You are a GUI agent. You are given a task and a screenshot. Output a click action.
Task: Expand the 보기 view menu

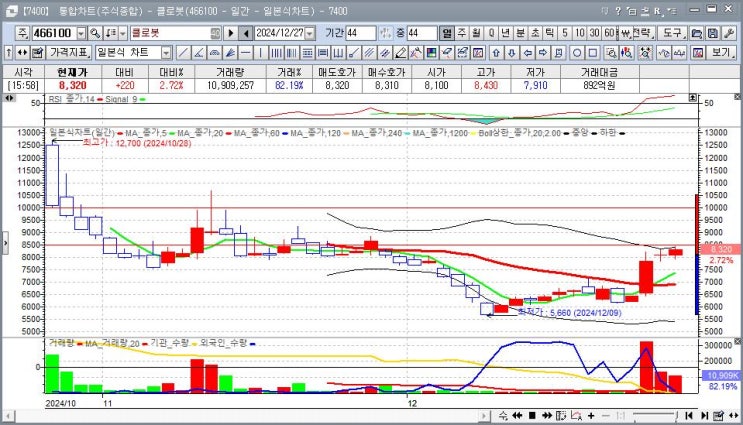(722, 53)
